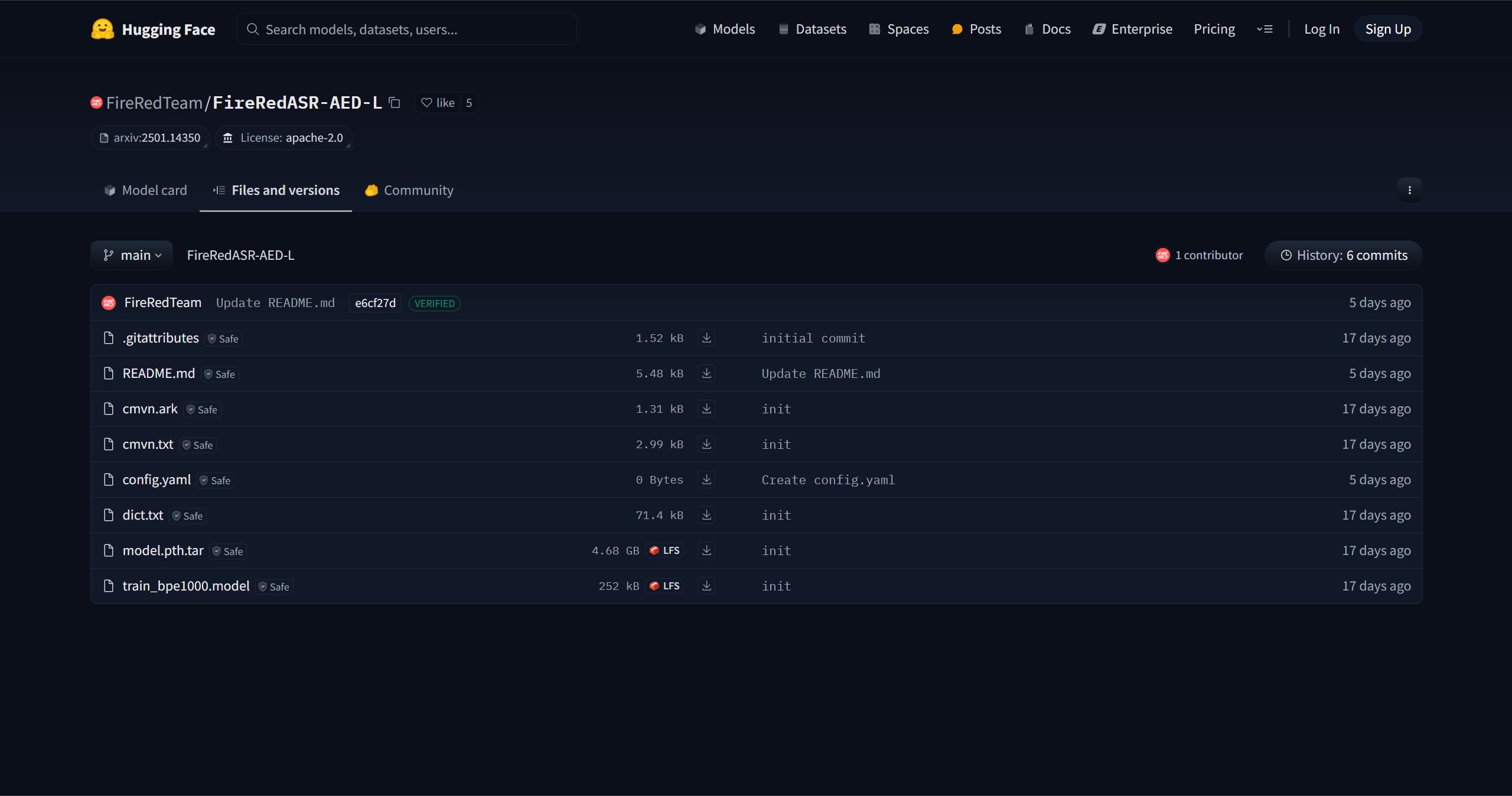Download the README.md file
Viewport: 1512px width, 796px height.
coord(706,373)
